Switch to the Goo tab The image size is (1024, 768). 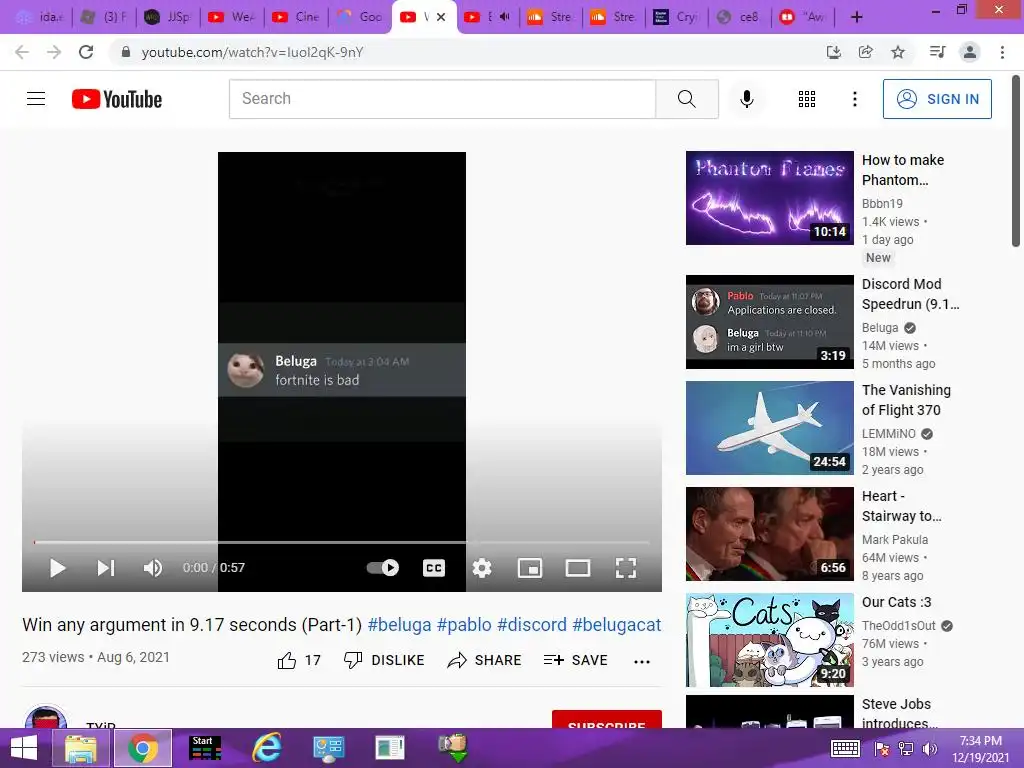click(x=359, y=17)
